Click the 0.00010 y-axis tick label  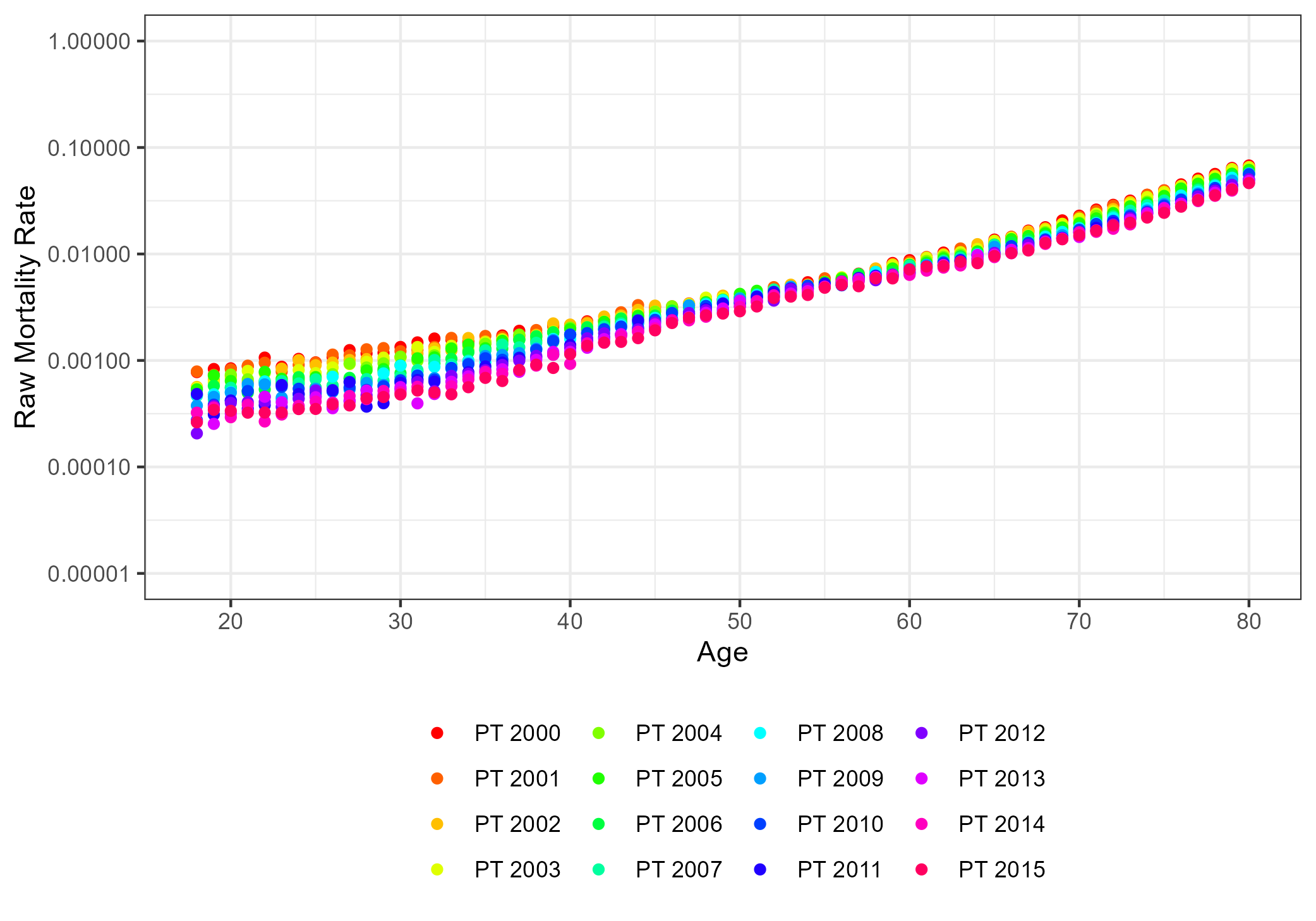(89, 467)
